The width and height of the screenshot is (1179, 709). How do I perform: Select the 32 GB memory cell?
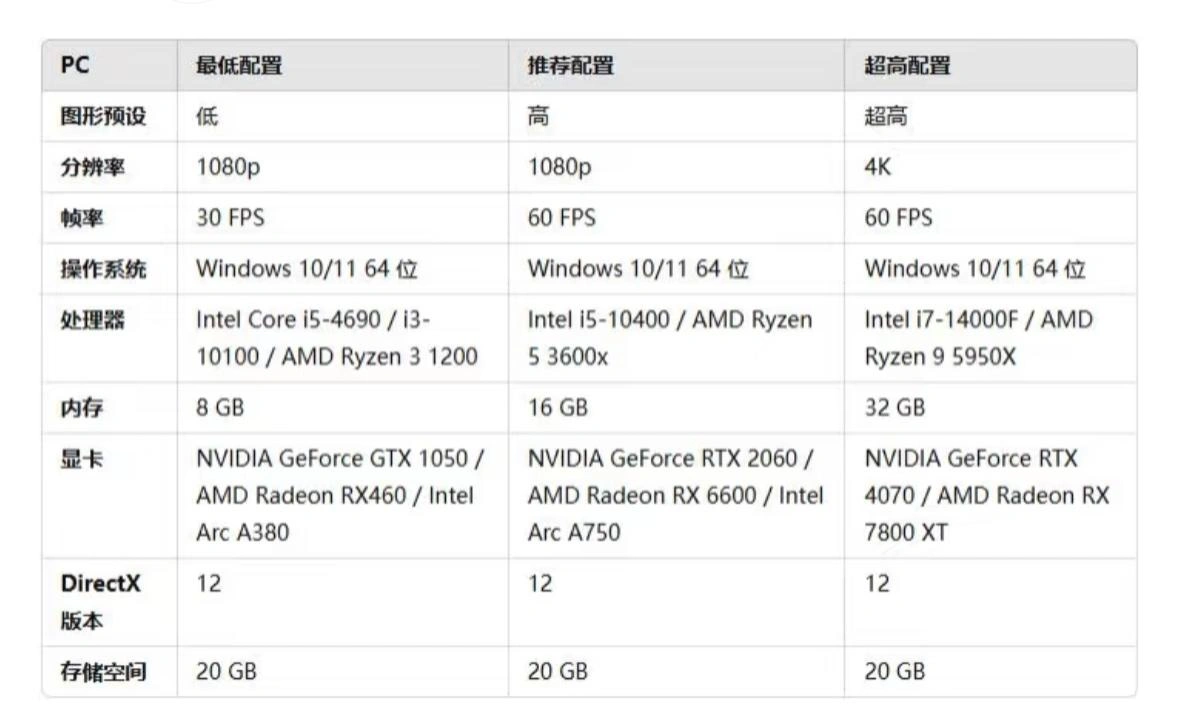coord(894,408)
